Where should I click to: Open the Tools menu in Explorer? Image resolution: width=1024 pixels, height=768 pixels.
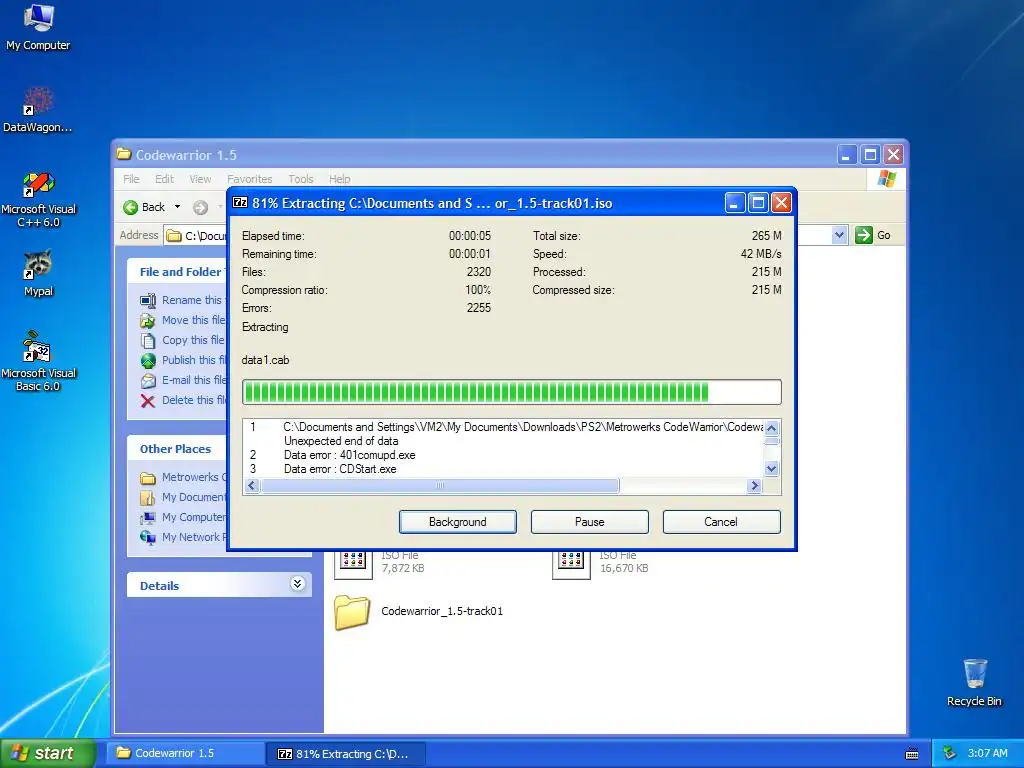tap(301, 179)
